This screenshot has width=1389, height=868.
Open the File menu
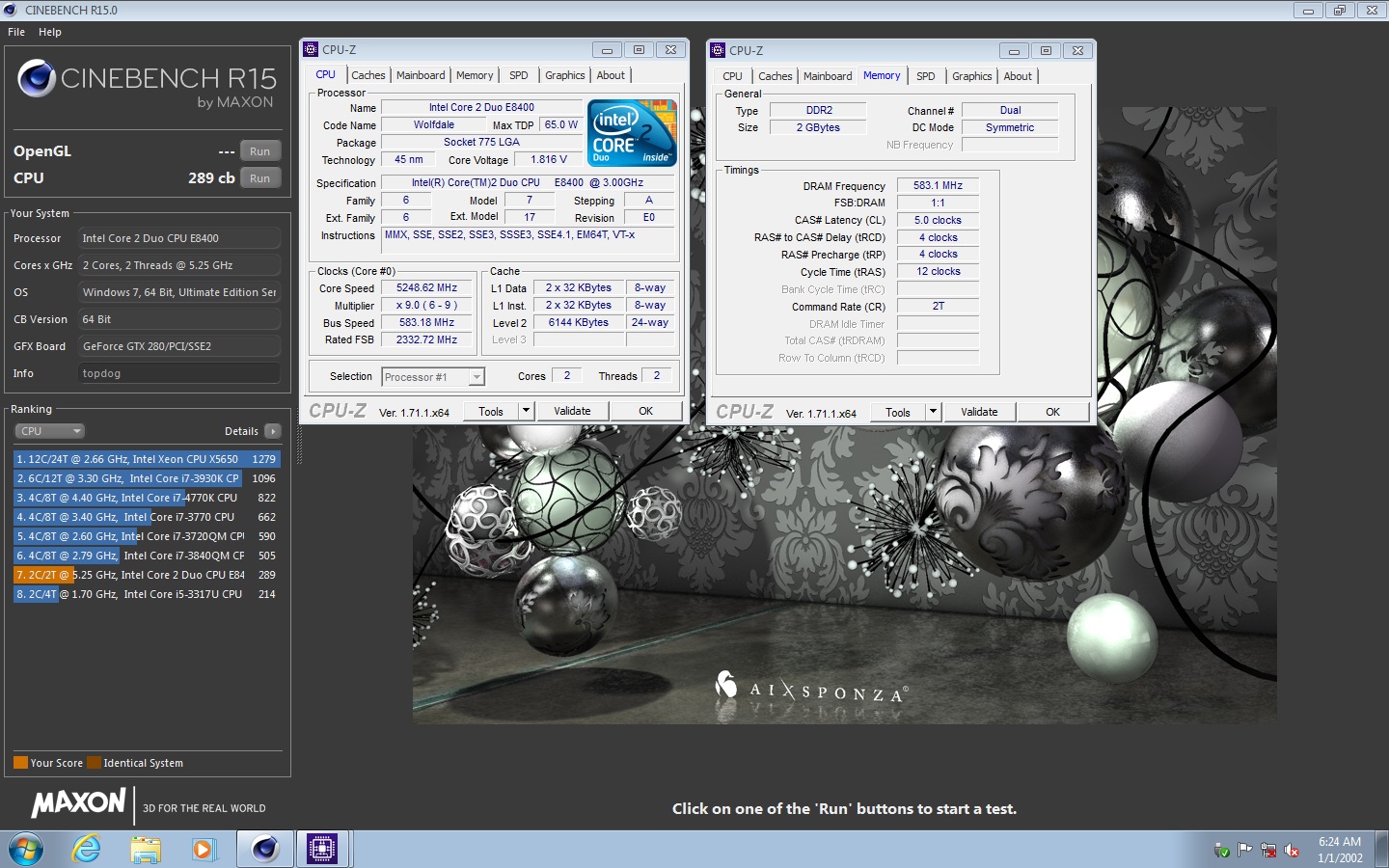(x=16, y=32)
